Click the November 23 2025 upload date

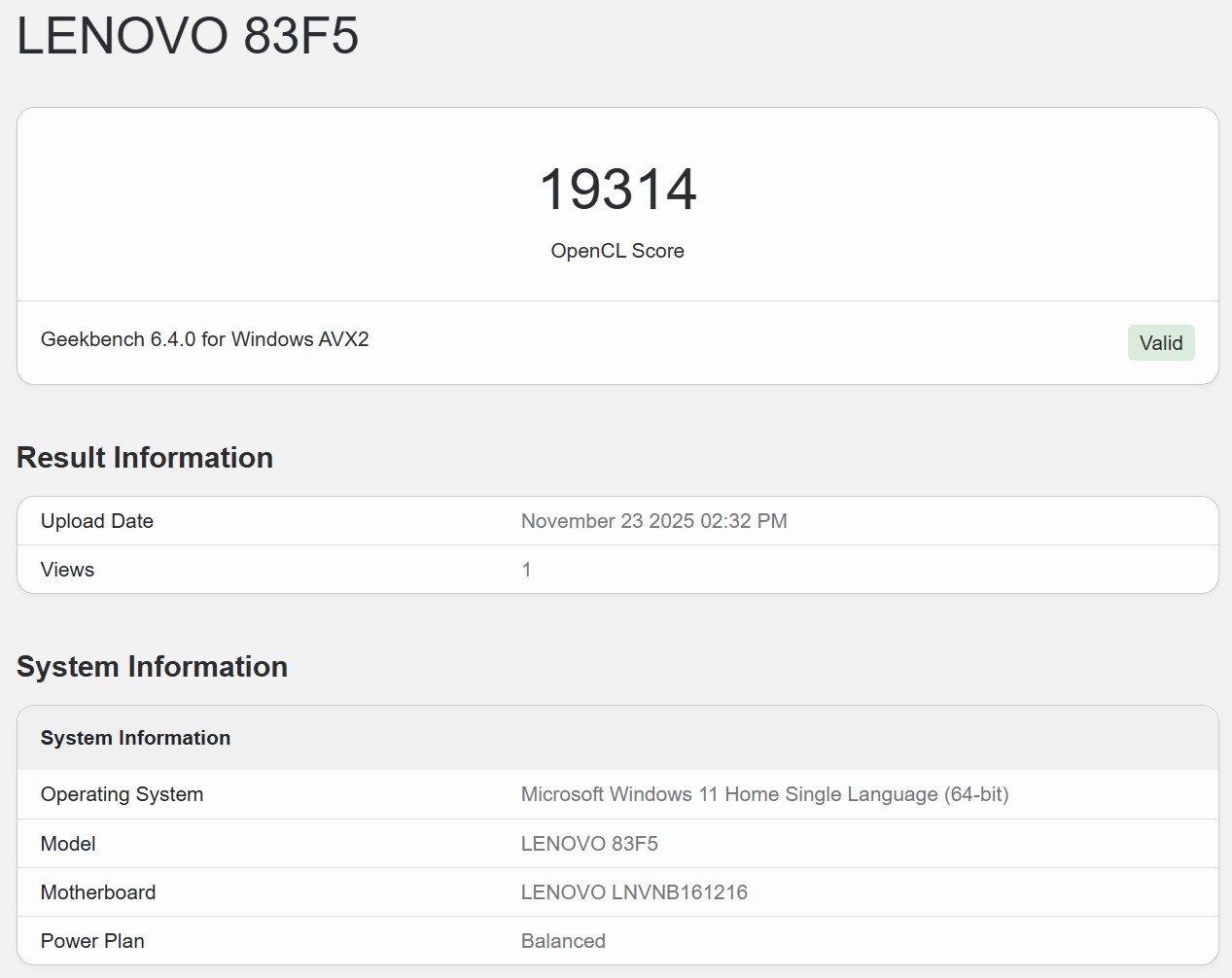click(653, 520)
